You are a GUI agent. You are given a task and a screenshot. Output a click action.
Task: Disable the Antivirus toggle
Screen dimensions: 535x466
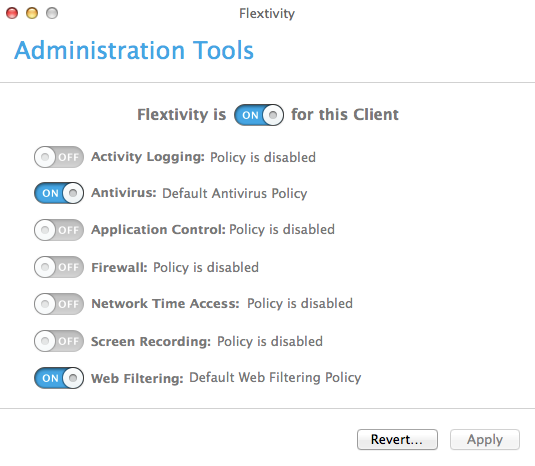tap(59, 193)
